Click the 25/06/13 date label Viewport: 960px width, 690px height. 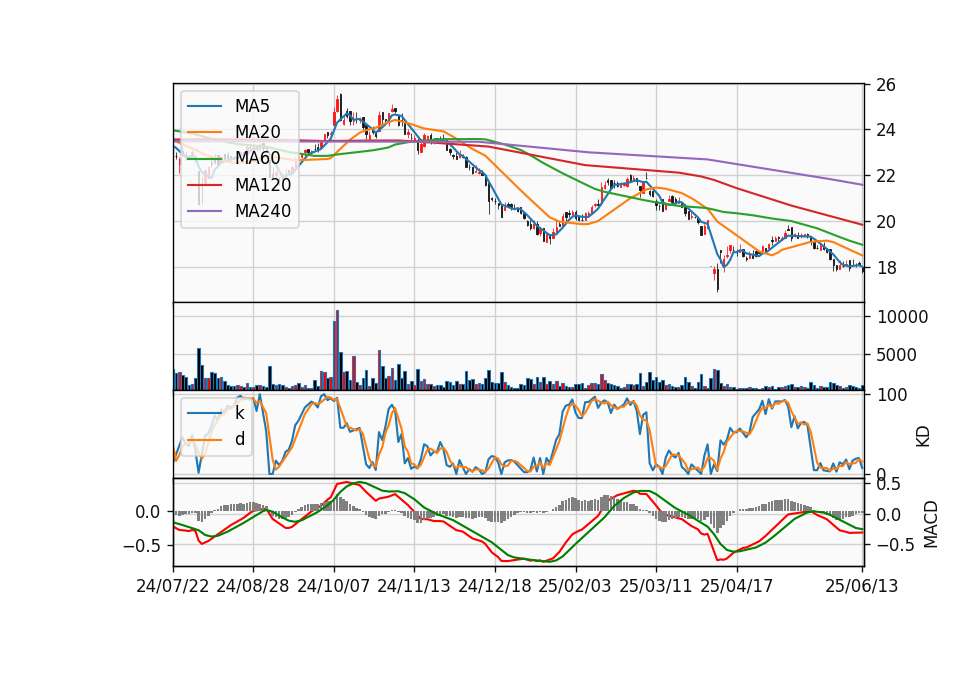point(861,586)
